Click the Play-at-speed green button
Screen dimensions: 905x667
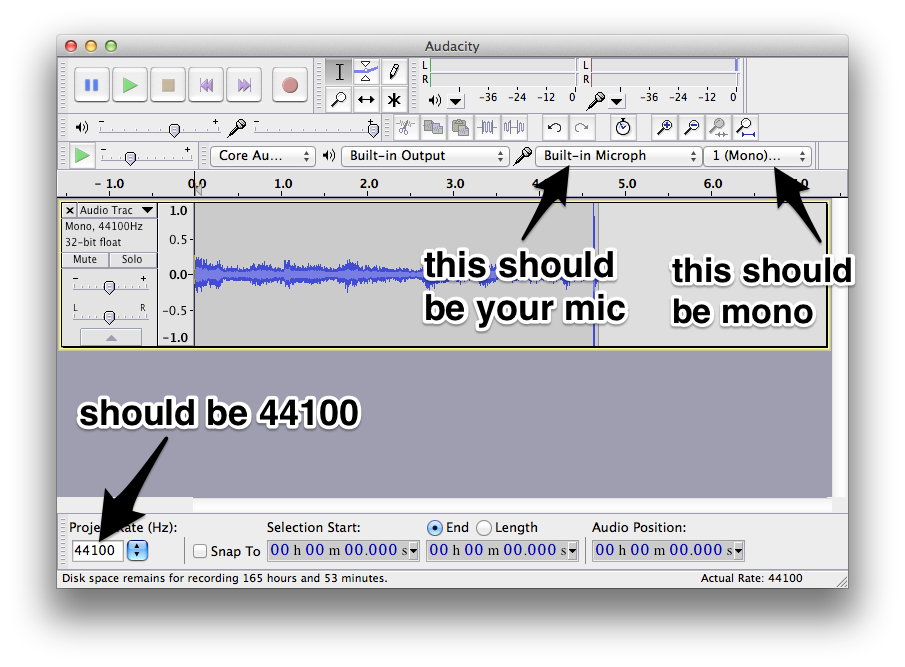82,156
